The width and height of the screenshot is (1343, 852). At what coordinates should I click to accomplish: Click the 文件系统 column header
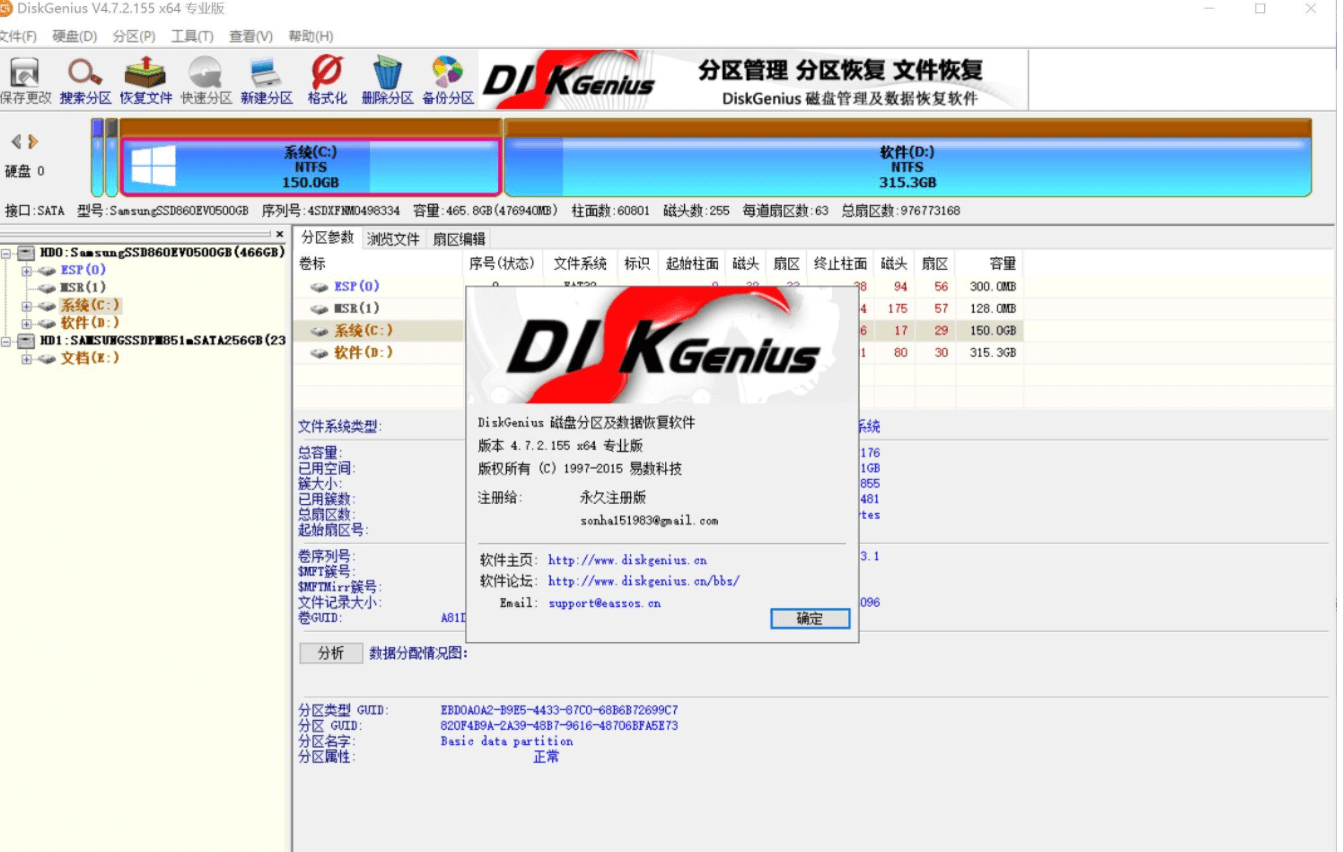pyautogui.click(x=581, y=264)
